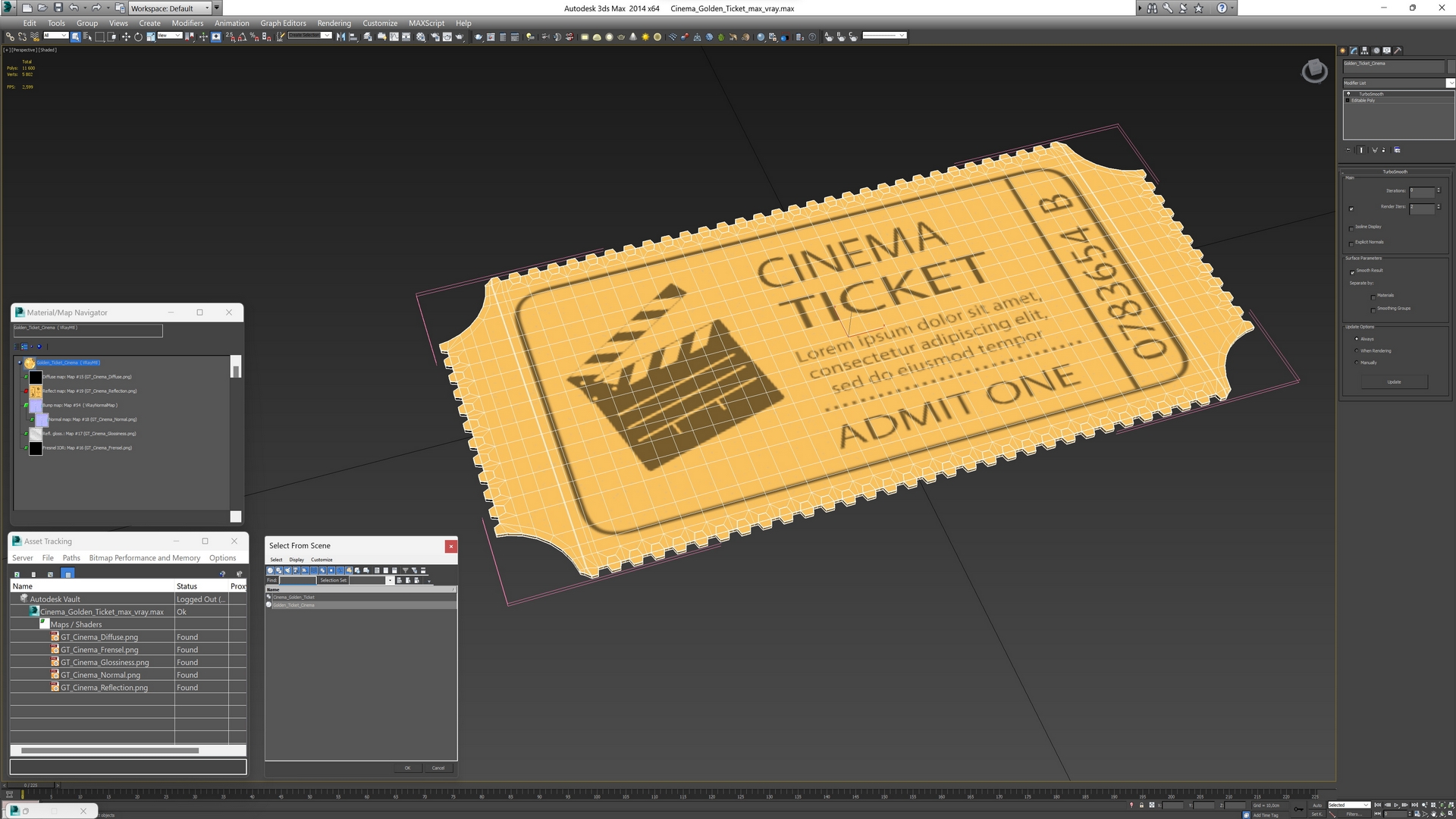
Task: Open the Rendering menu
Action: coord(334,24)
